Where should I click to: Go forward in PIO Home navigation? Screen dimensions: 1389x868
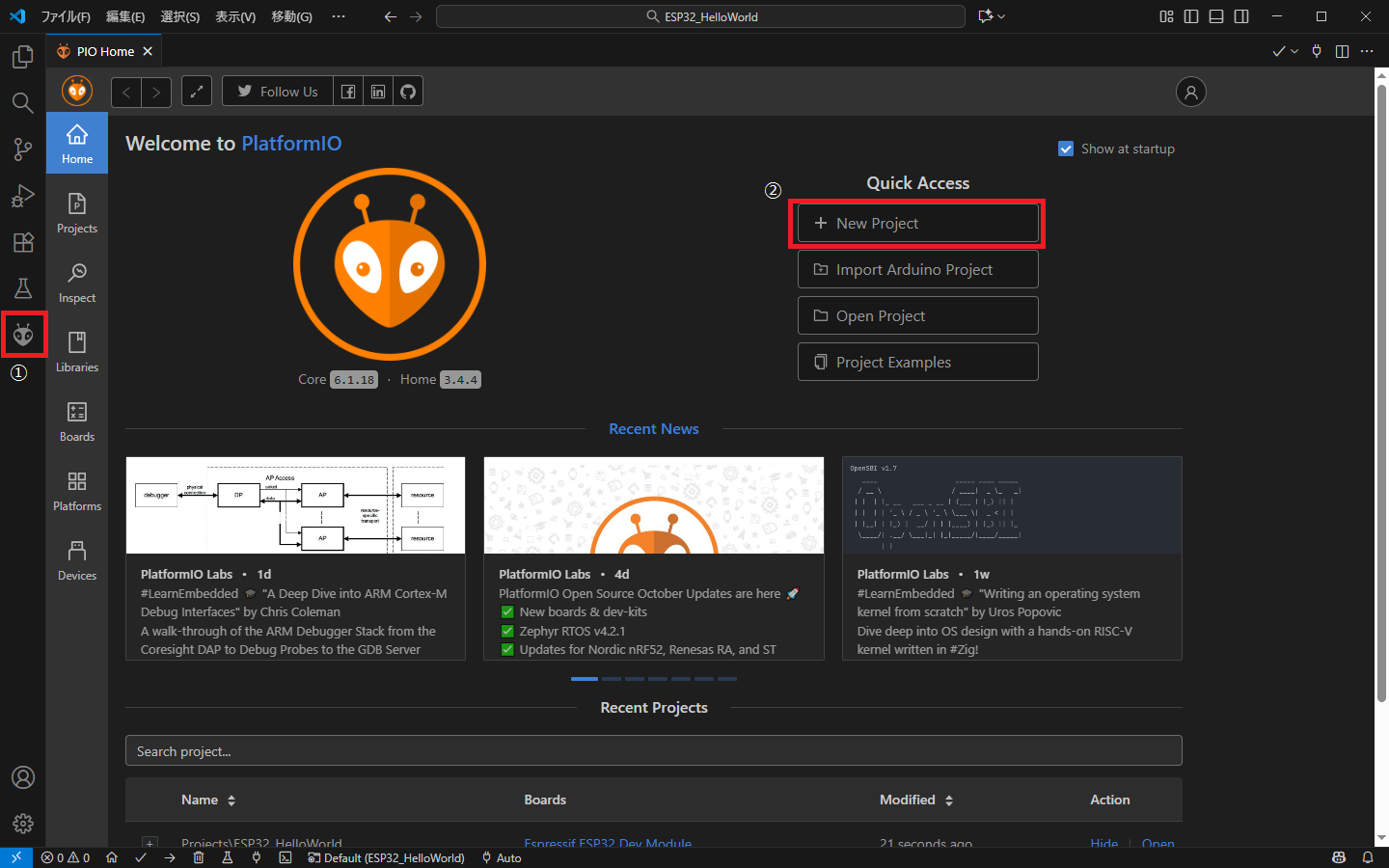point(156,92)
